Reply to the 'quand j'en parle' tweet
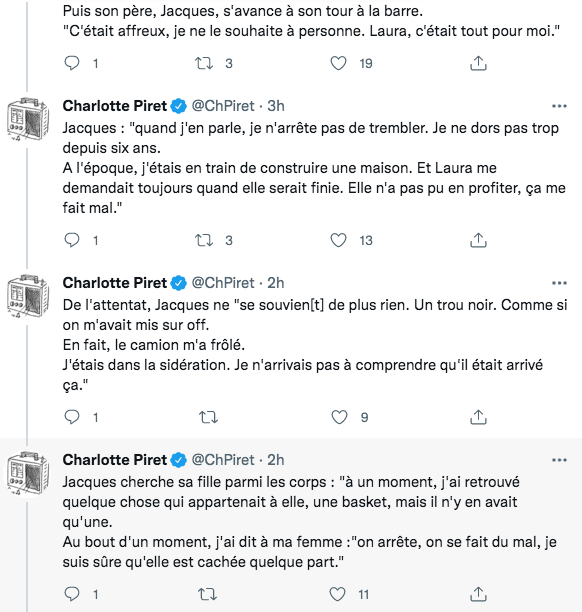Screen dimensions: 582x612 [x=72, y=240]
